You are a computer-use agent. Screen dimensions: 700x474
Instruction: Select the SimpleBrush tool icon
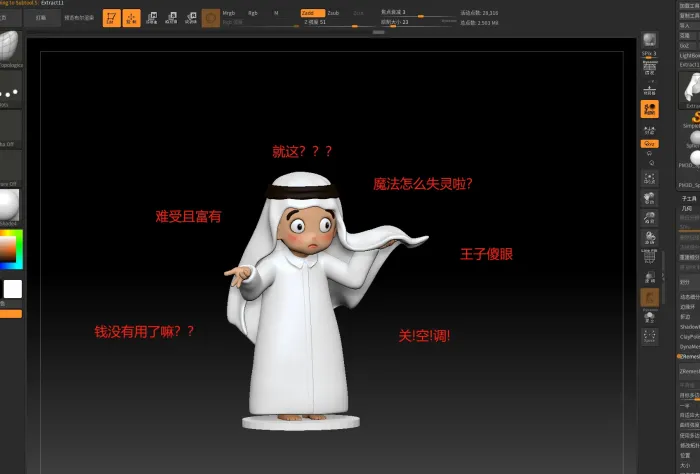695,119
